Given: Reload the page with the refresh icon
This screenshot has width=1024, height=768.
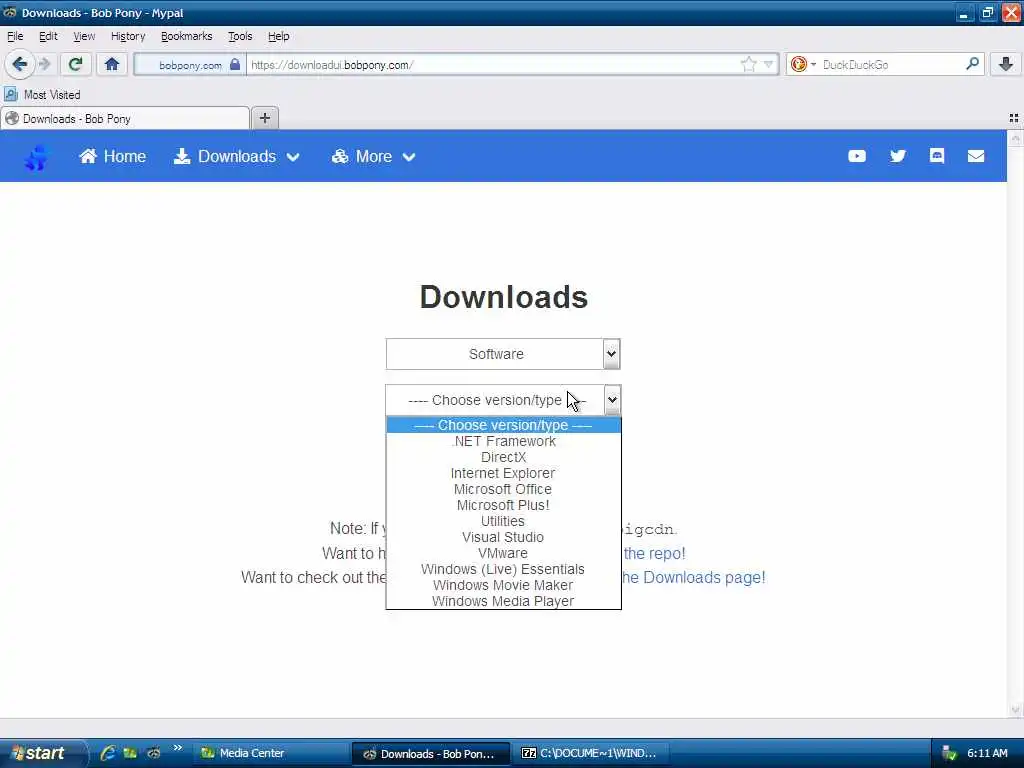Looking at the screenshot, I should tap(75, 64).
